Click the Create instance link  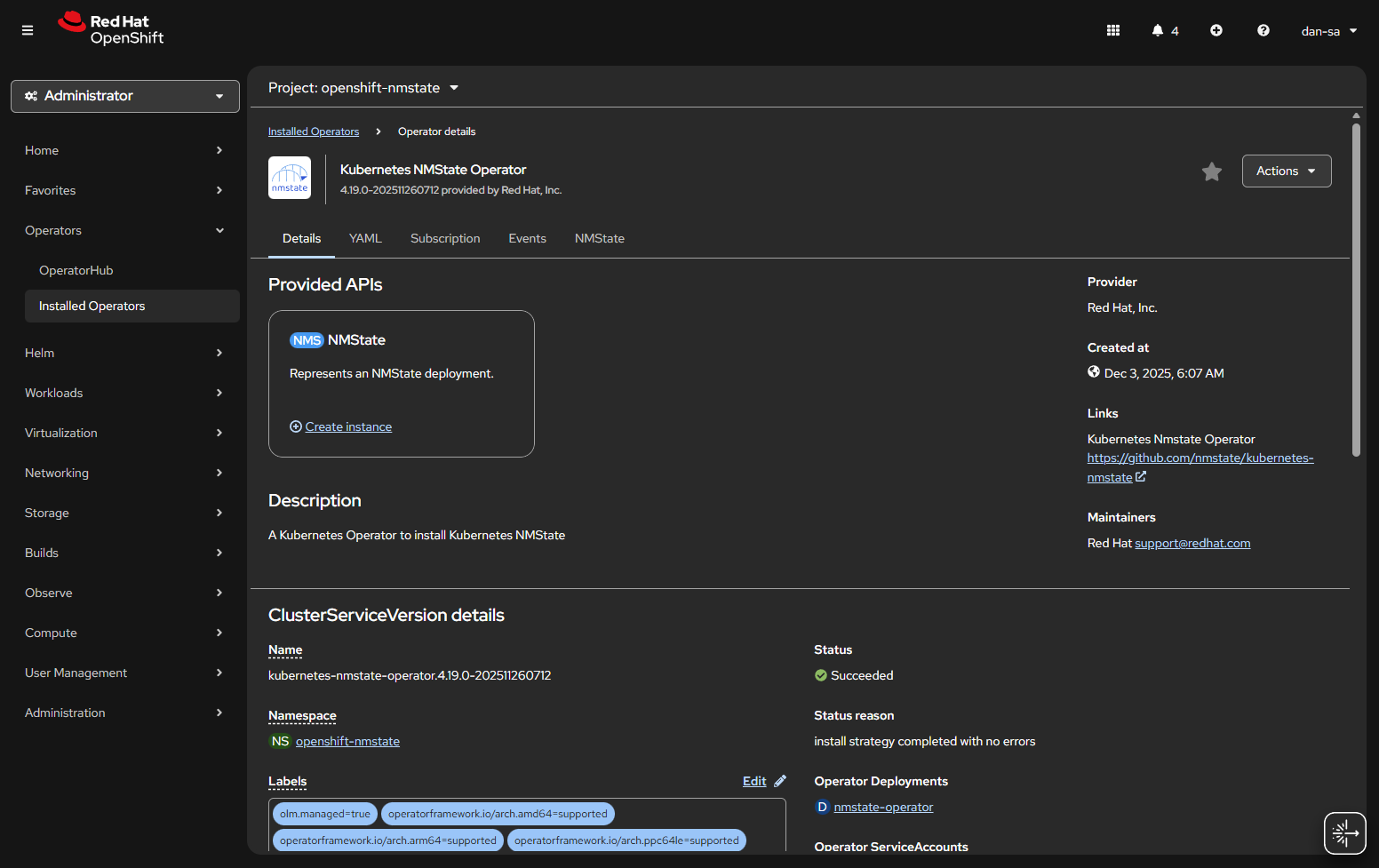coord(347,426)
